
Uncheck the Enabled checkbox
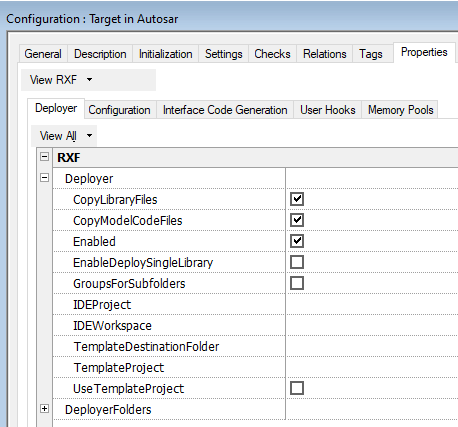297,241
